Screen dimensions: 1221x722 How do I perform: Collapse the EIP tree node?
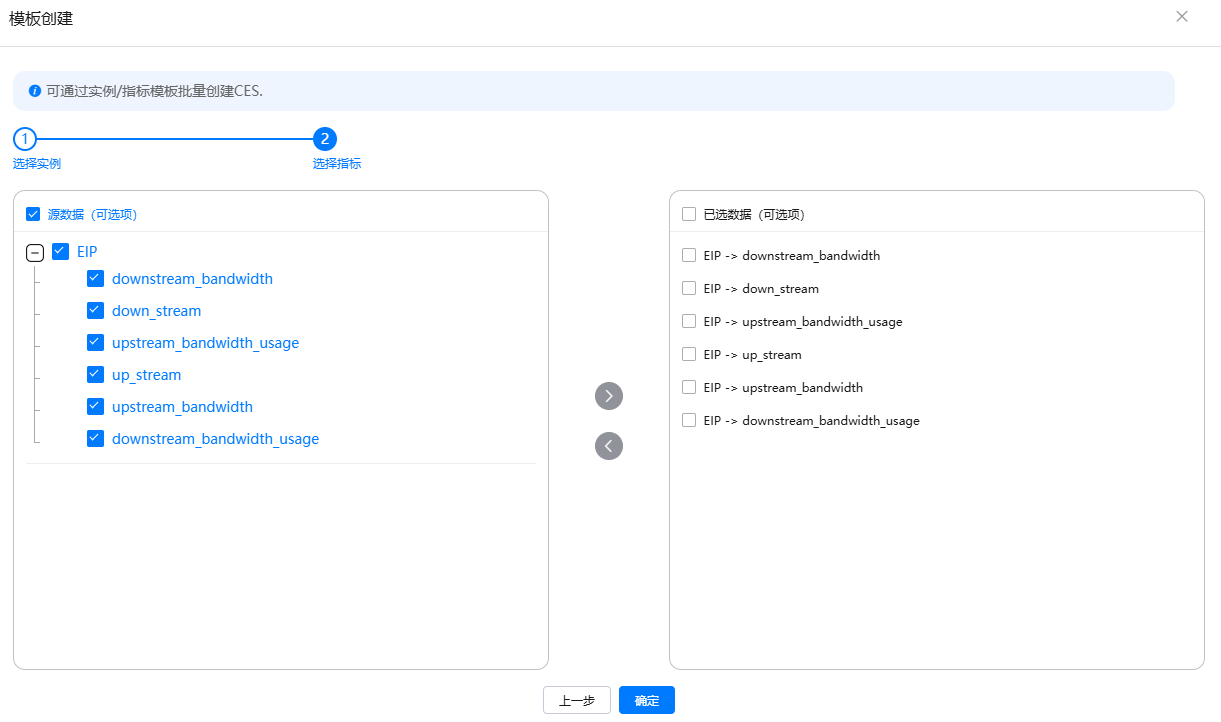tap(35, 253)
